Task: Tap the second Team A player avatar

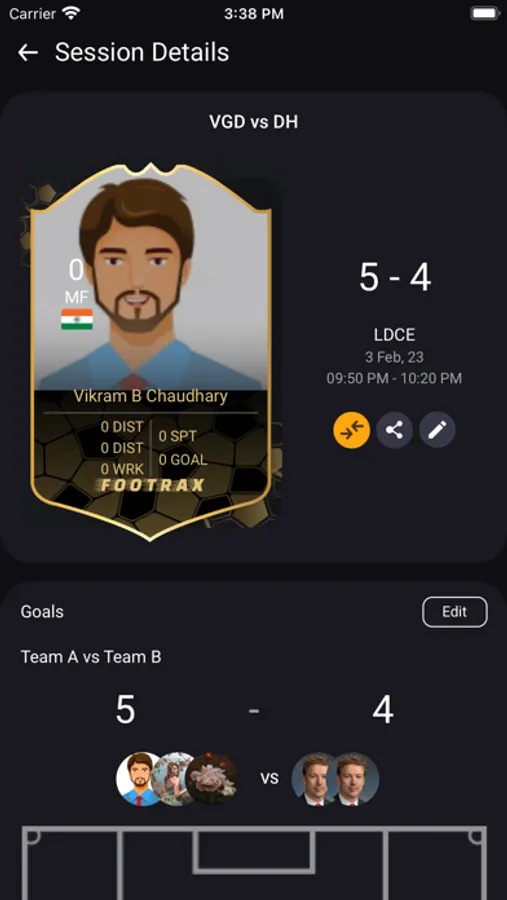Action: click(x=174, y=779)
